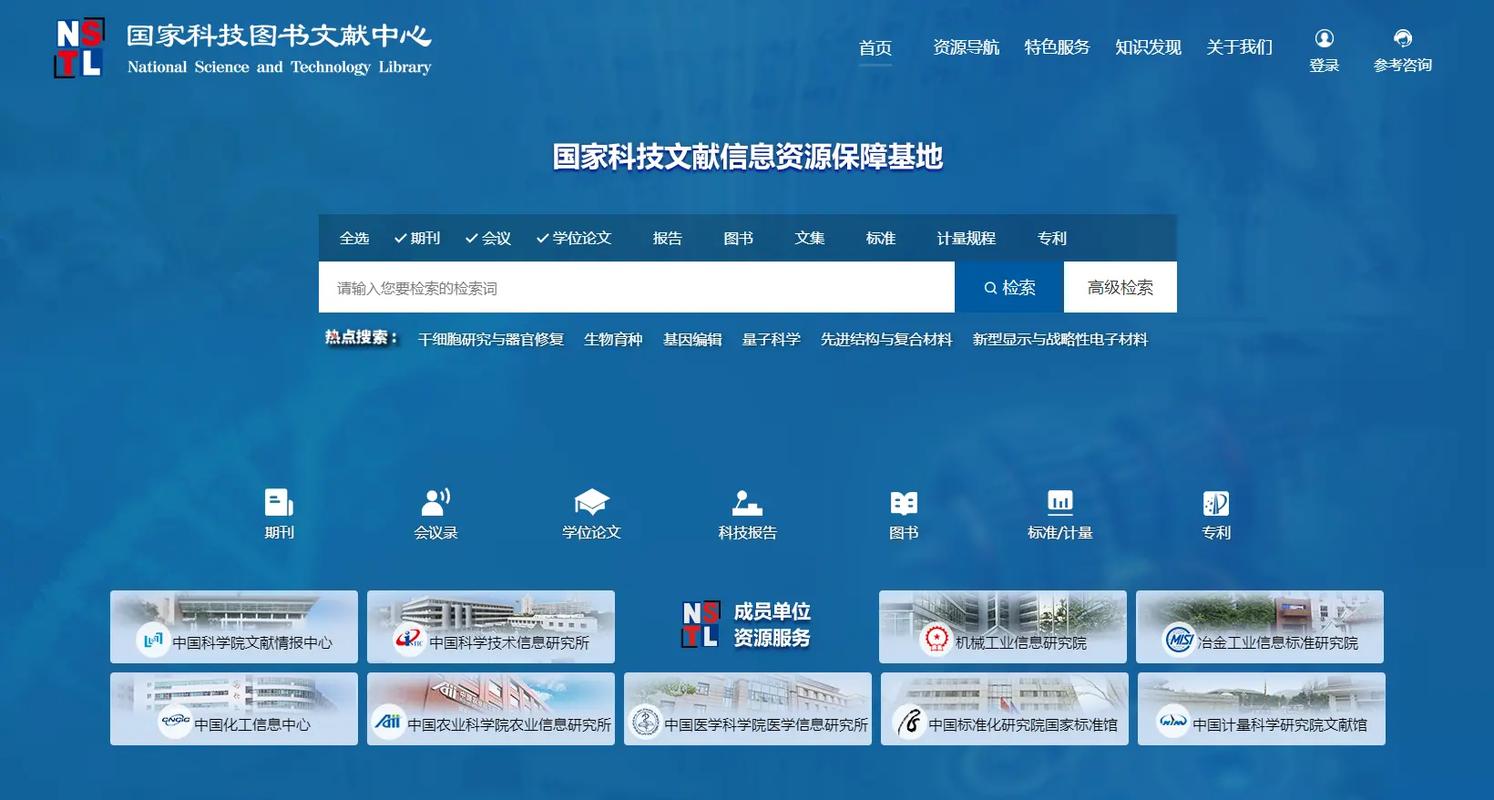Image resolution: width=1494 pixels, height=800 pixels.
Task: Open 中国农业科学院农业信息研究所 link text
Action: (509, 724)
